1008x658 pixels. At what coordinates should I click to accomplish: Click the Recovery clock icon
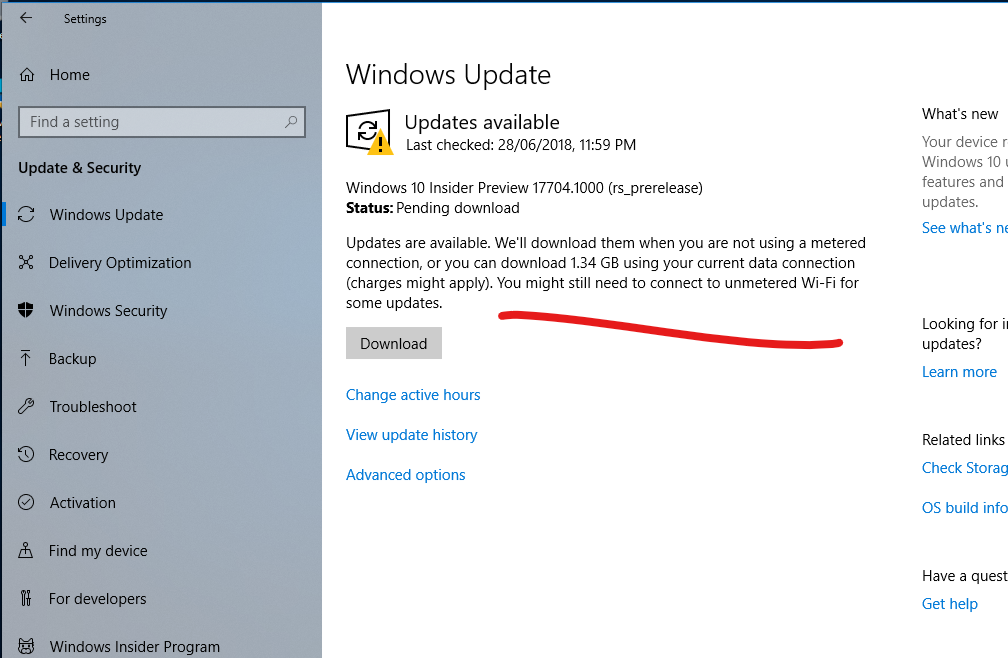[26, 454]
